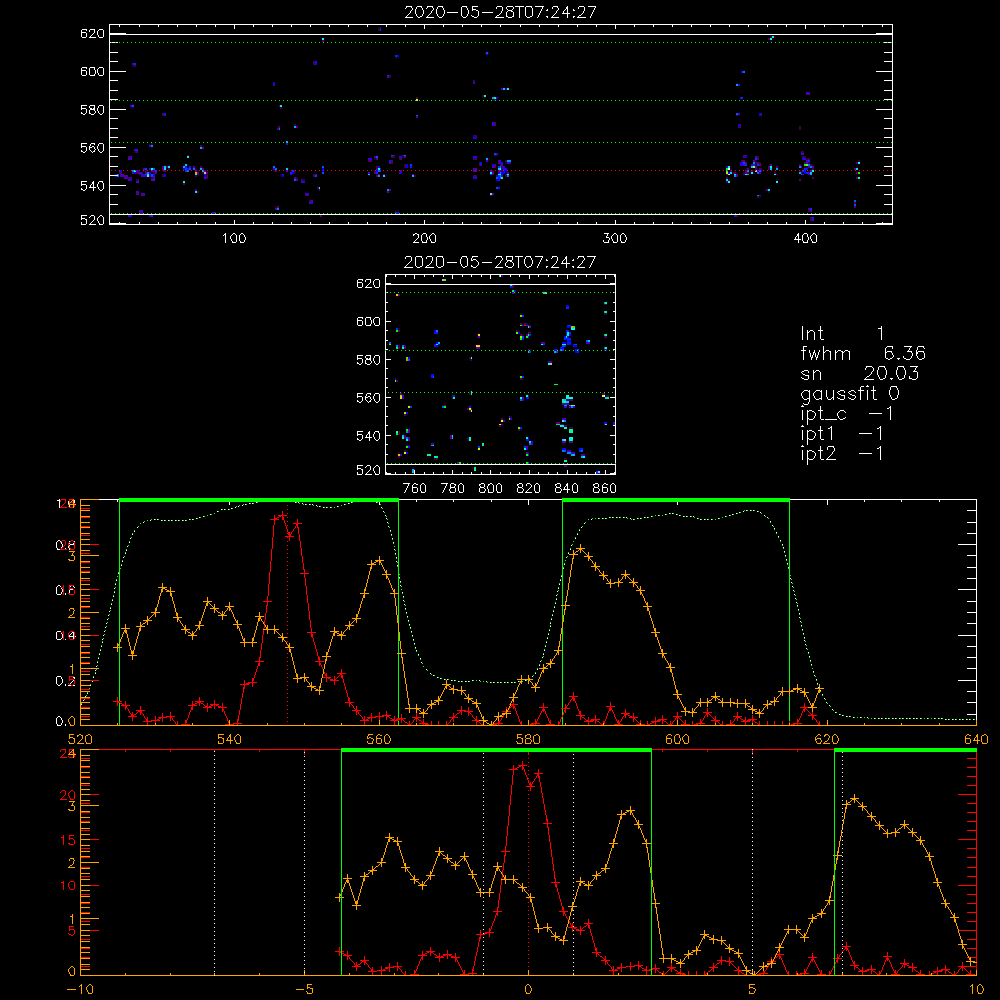
Task: Click the middle plot title 2020-05-28T07:24:27
Action: click(x=500, y=262)
